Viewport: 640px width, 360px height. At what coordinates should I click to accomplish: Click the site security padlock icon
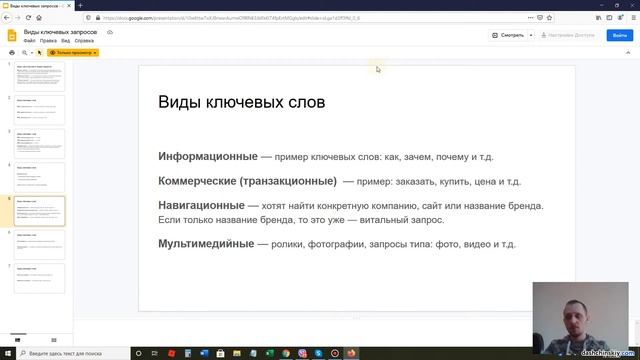pos(98,18)
